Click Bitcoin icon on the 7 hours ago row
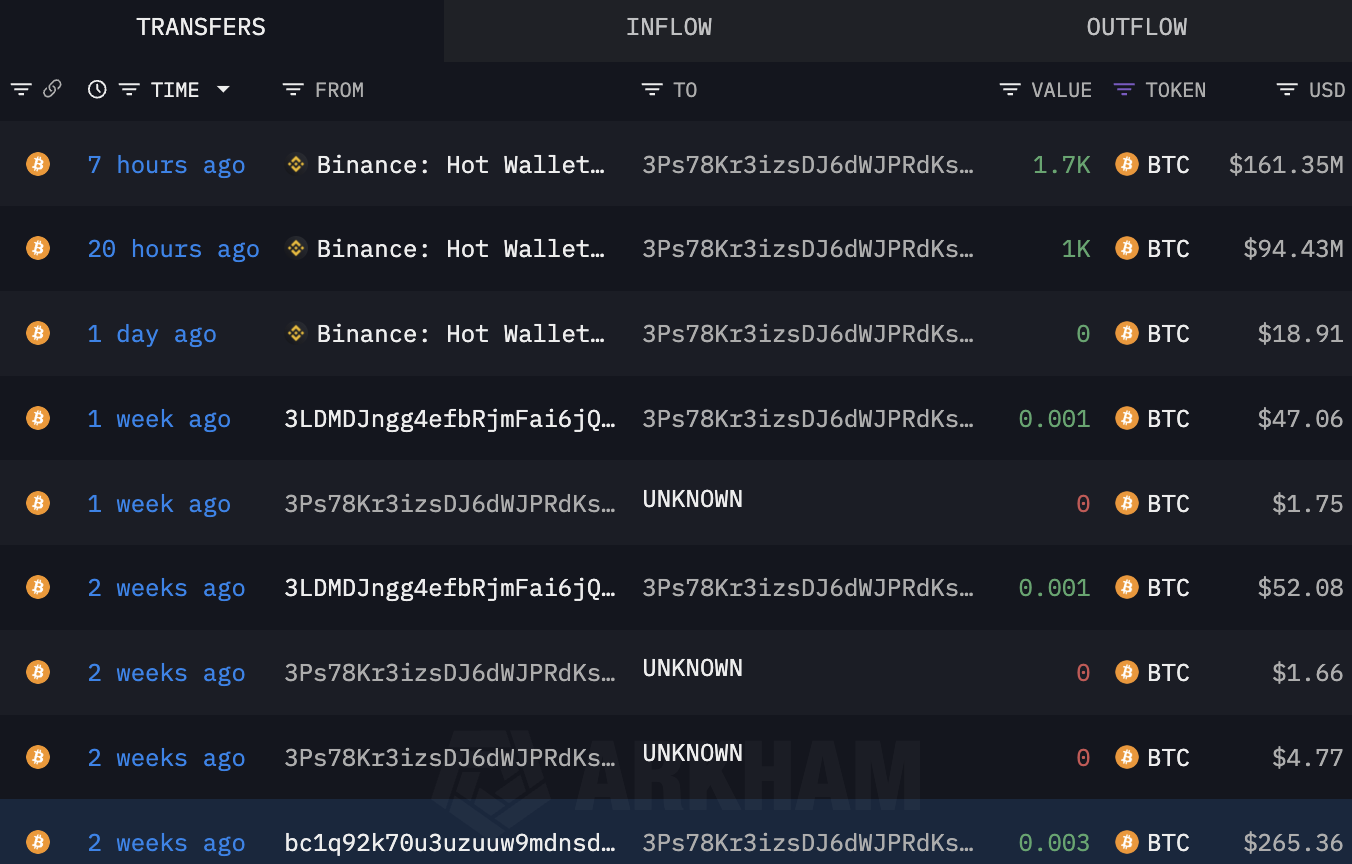1352x864 pixels. pyautogui.click(x=38, y=164)
